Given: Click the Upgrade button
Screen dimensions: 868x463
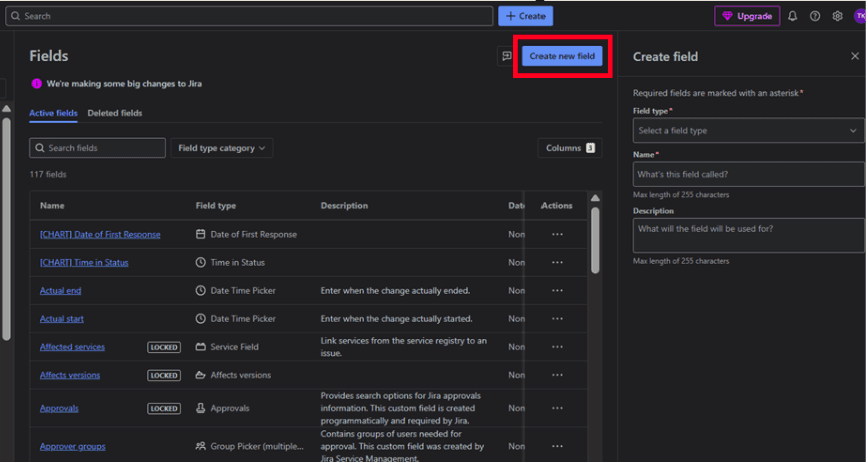Looking at the screenshot, I should coord(747,16).
